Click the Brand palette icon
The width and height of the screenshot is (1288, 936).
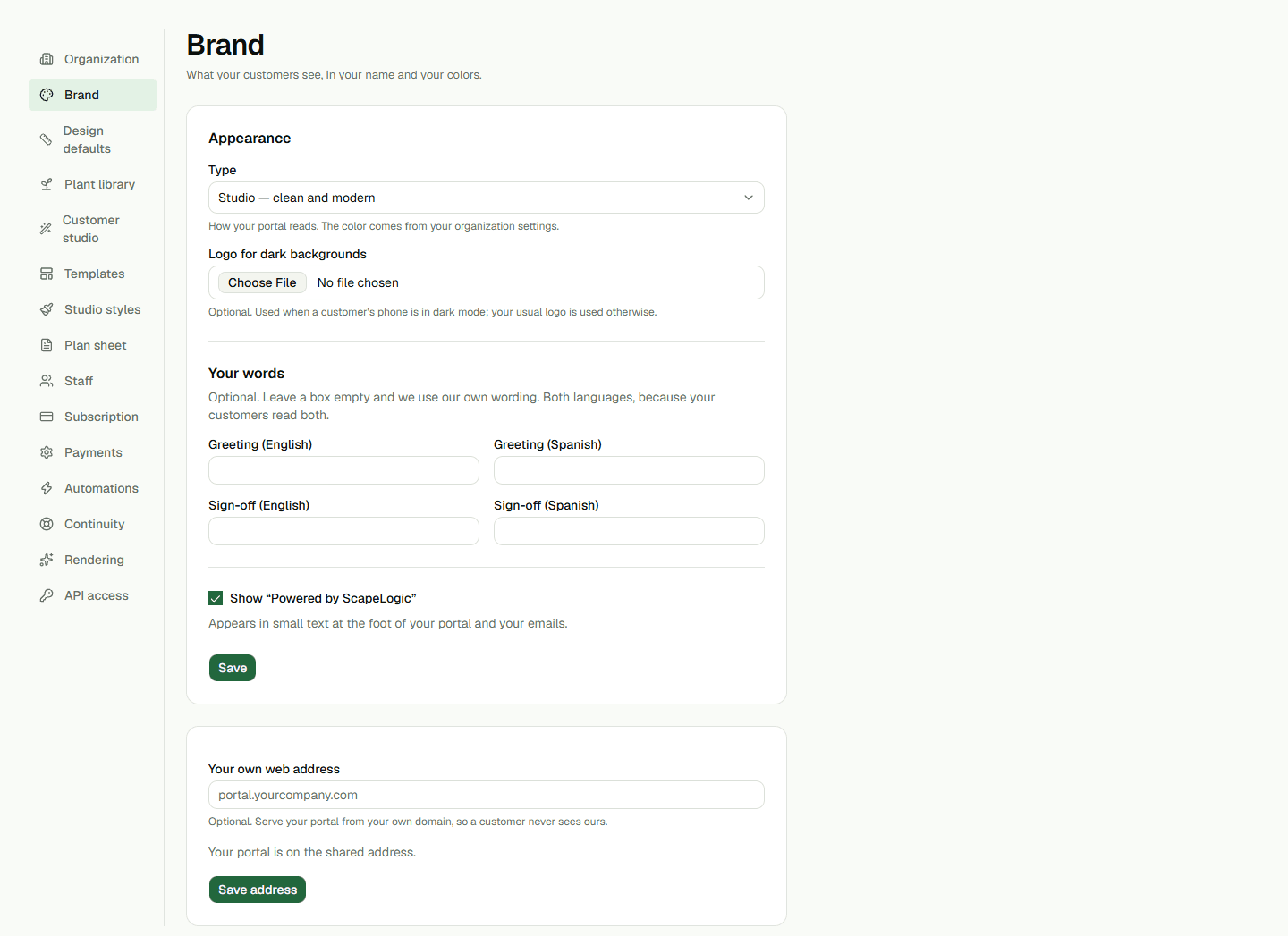point(47,95)
